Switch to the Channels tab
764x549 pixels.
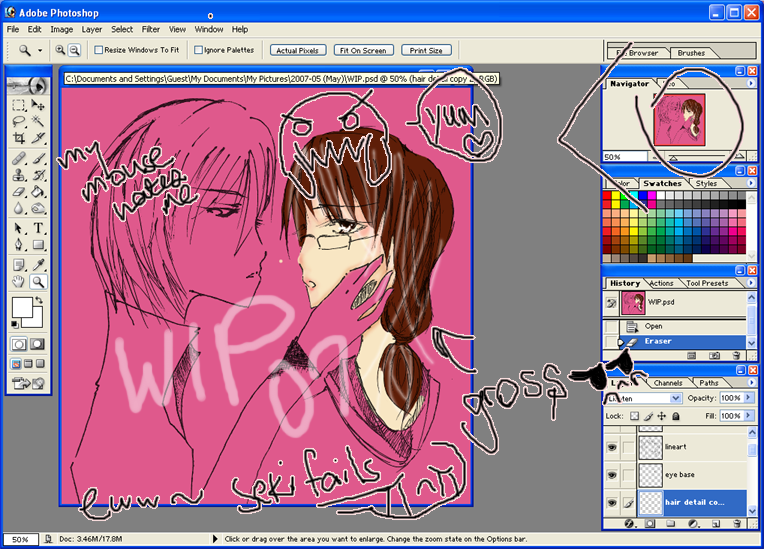tap(668, 383)
